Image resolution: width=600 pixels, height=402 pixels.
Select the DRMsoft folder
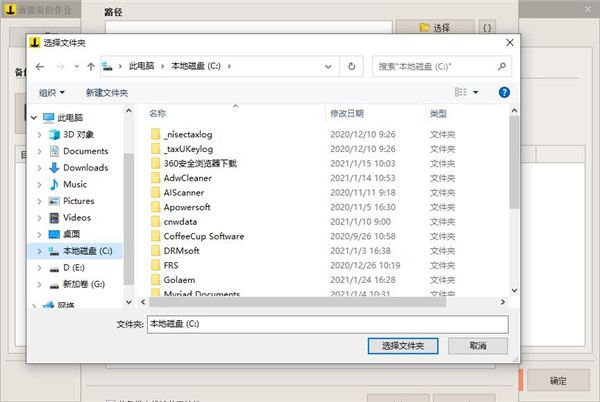tap(181, 251)
